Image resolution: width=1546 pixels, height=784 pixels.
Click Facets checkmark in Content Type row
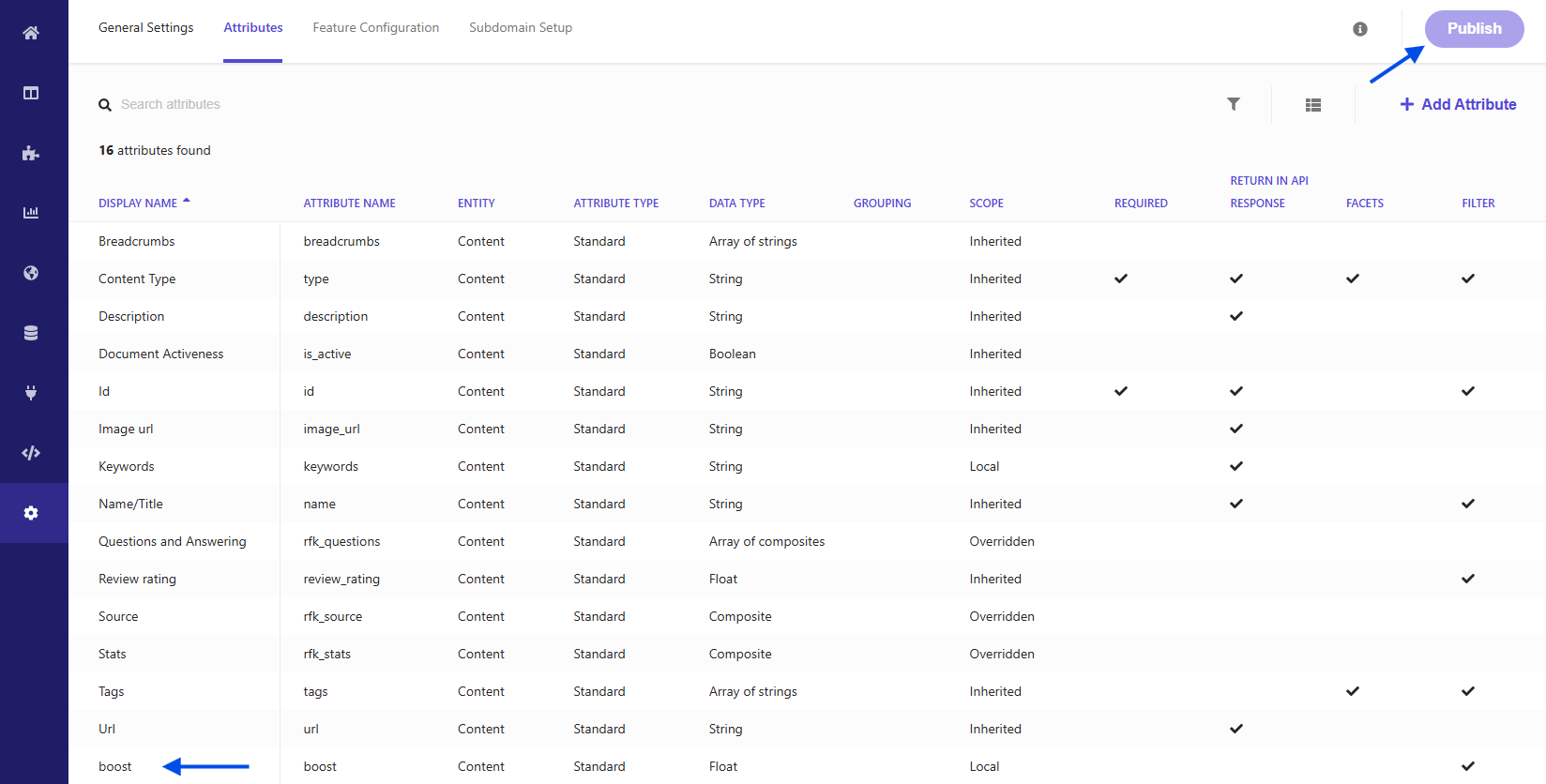point(1353,279)
